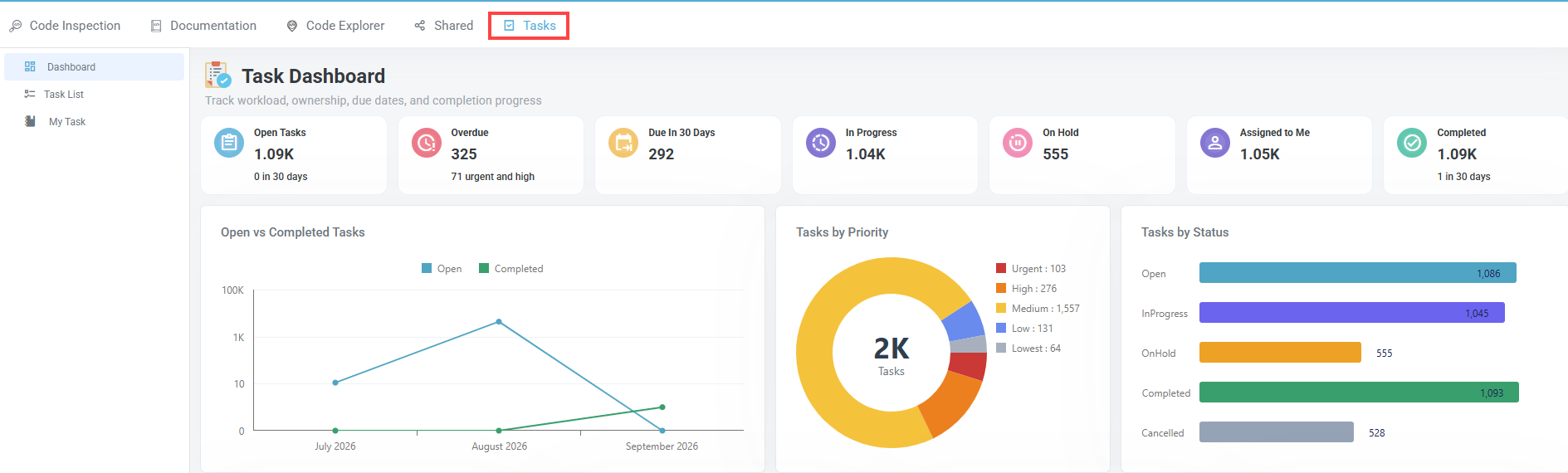Click the Overdue count 325
Screen dimensions: 1568x473
click(464, 154)
